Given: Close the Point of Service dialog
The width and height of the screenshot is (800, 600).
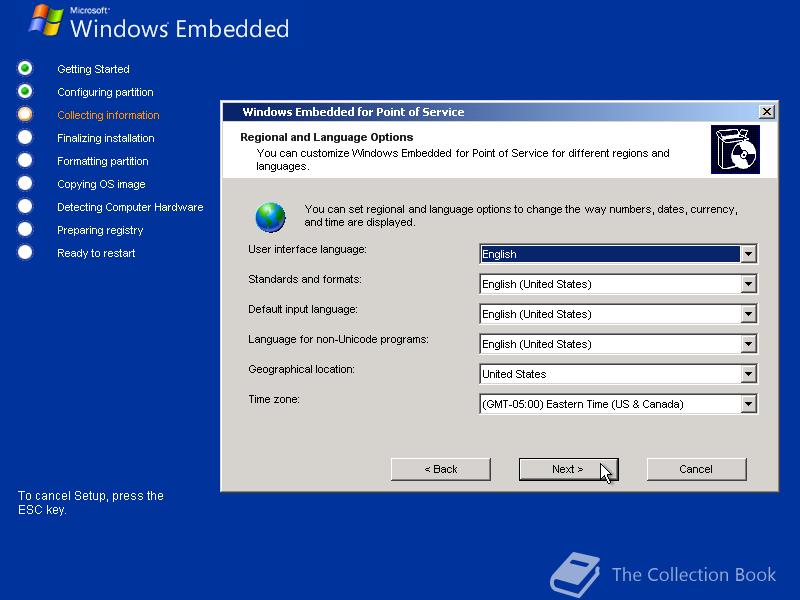Looking at the screenshot, I should (766, 112).
